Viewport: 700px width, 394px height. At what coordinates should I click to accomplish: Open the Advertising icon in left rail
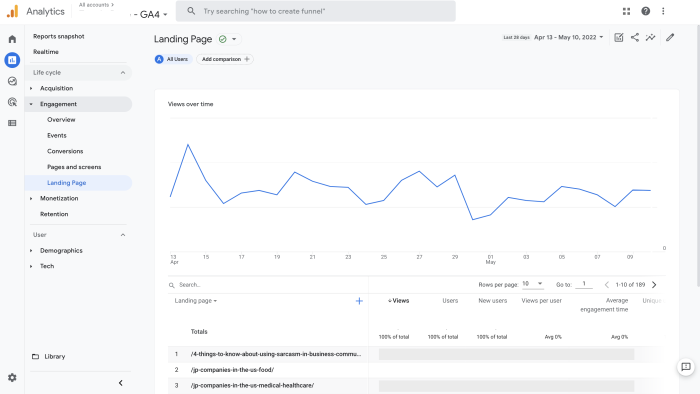12,102
